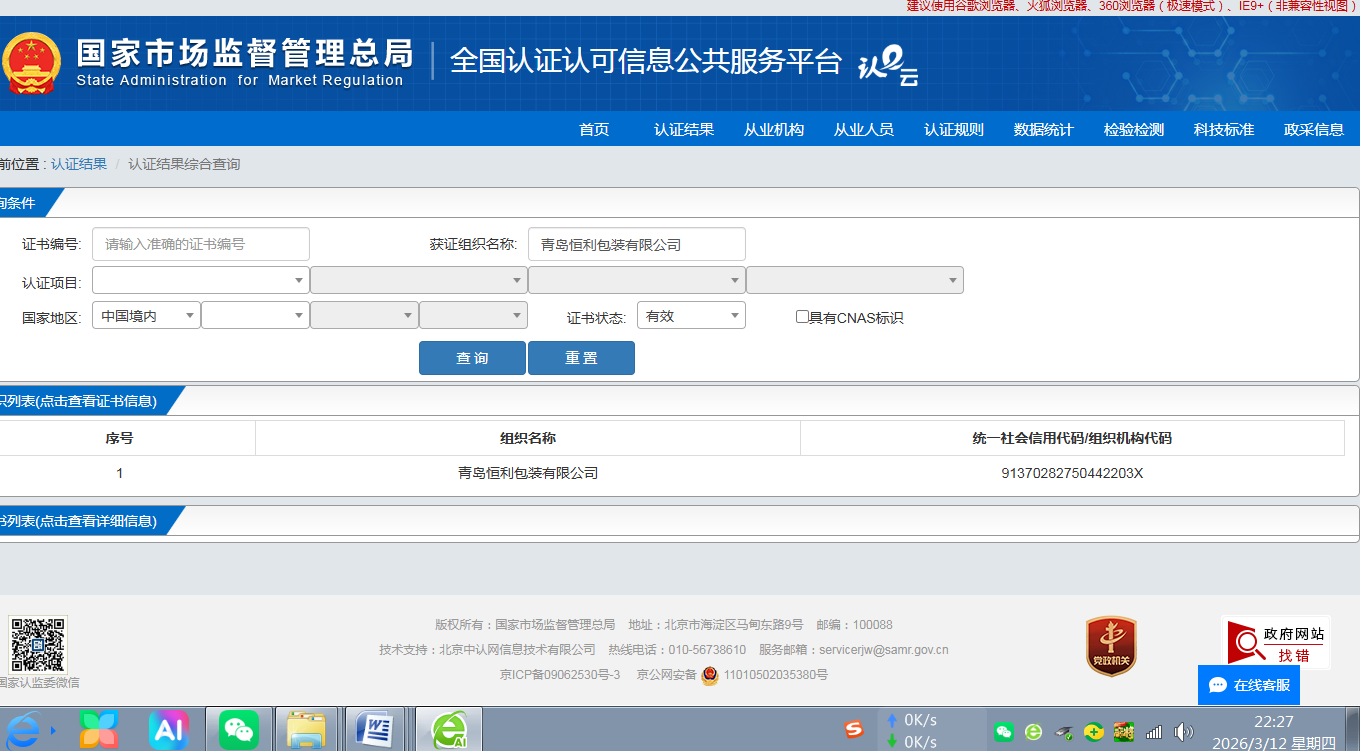Click the police badge beside 京公网安备

pyautogui.click(x=710, y=675)
